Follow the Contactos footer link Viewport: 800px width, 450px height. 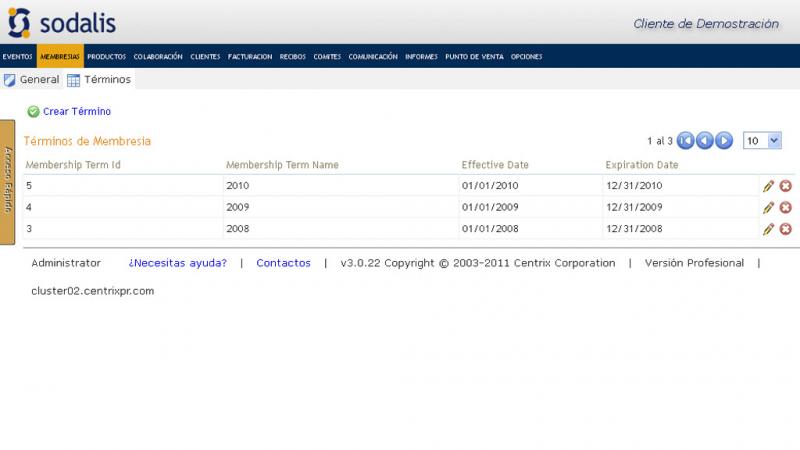point(283,263)
